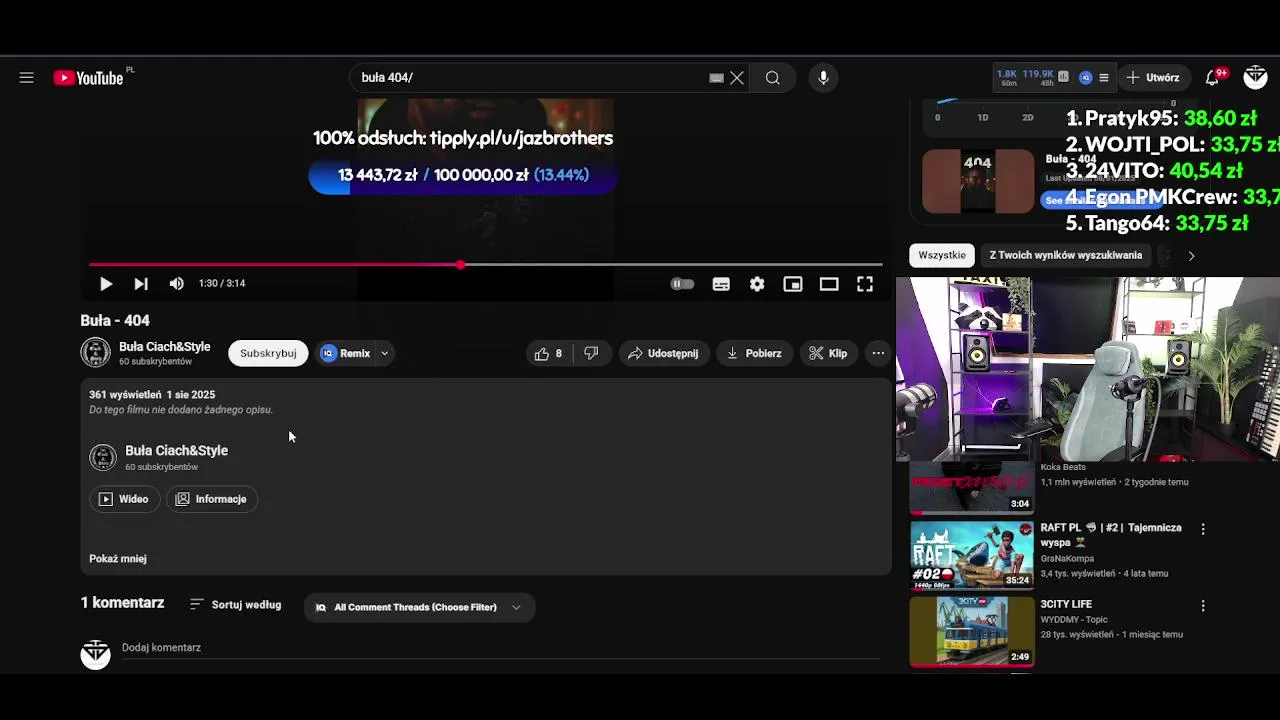The width and height of the screenshot is (1280, 720).
Task: Focus the search field with buła 404/
Action: [530, 78]
